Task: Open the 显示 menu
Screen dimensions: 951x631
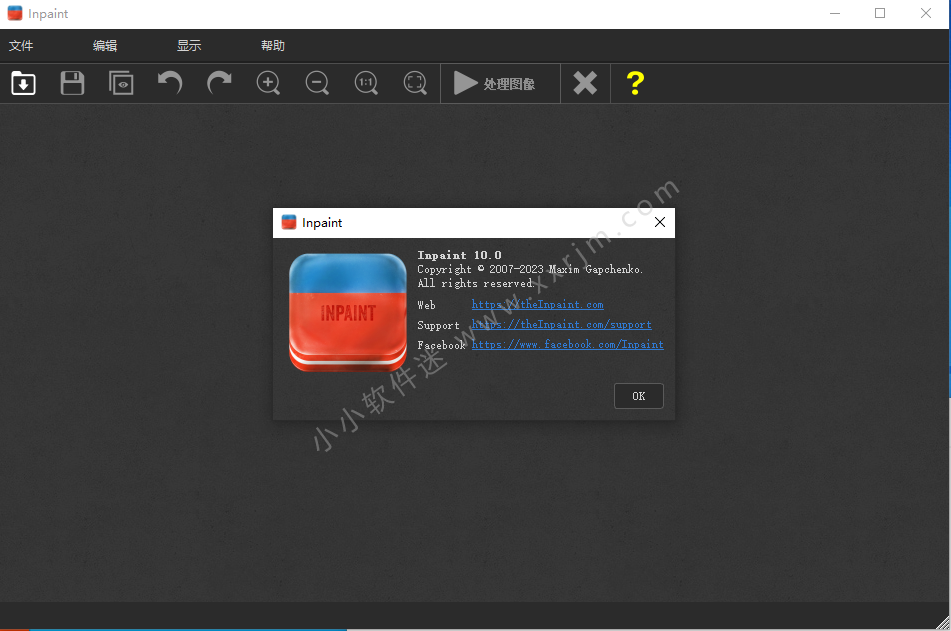Action: pyautogui.click(x=189, y=46)
